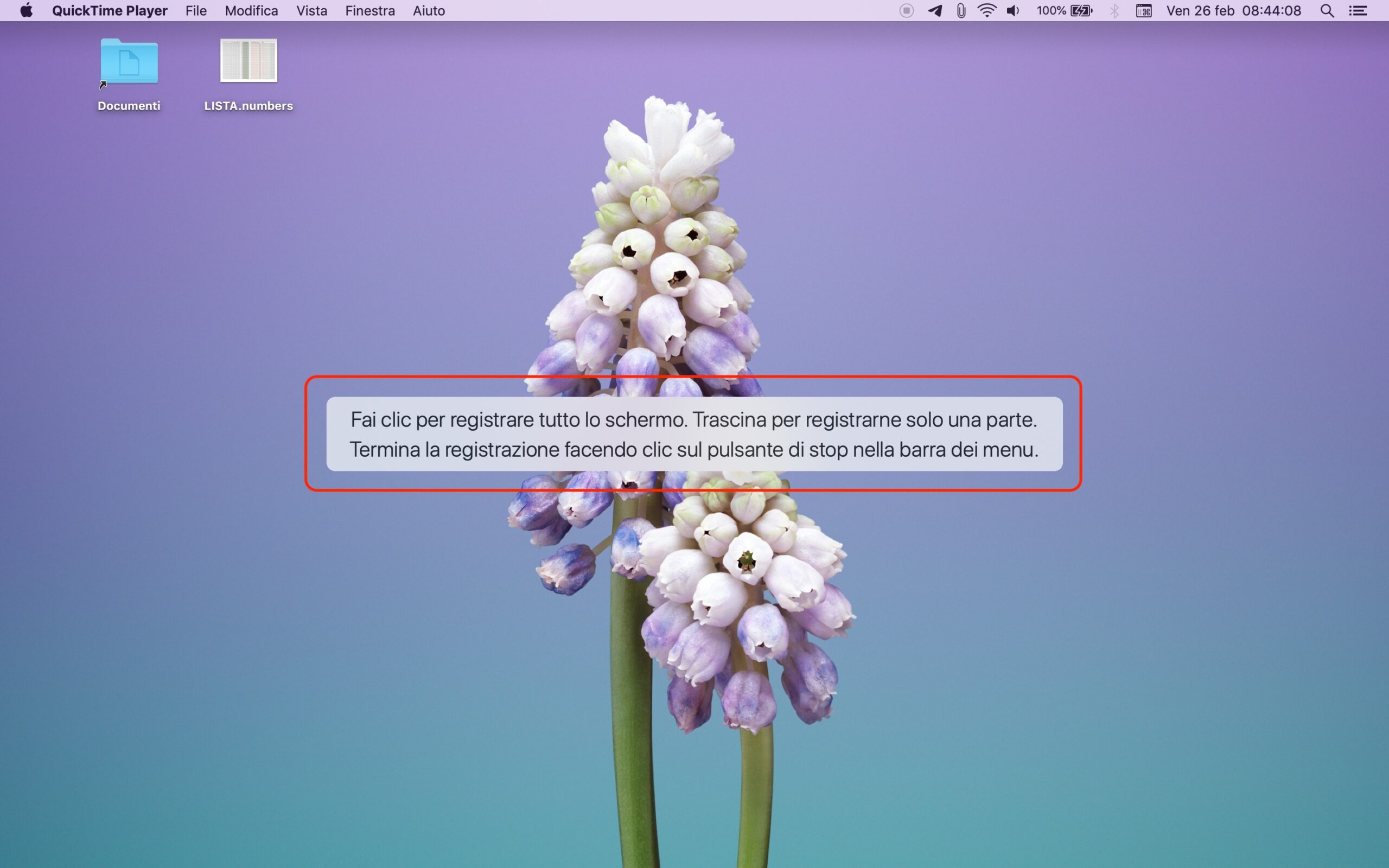Open the Telegram paper-plane menu bar icon
1389x868 pixels.
pos(935,11)
